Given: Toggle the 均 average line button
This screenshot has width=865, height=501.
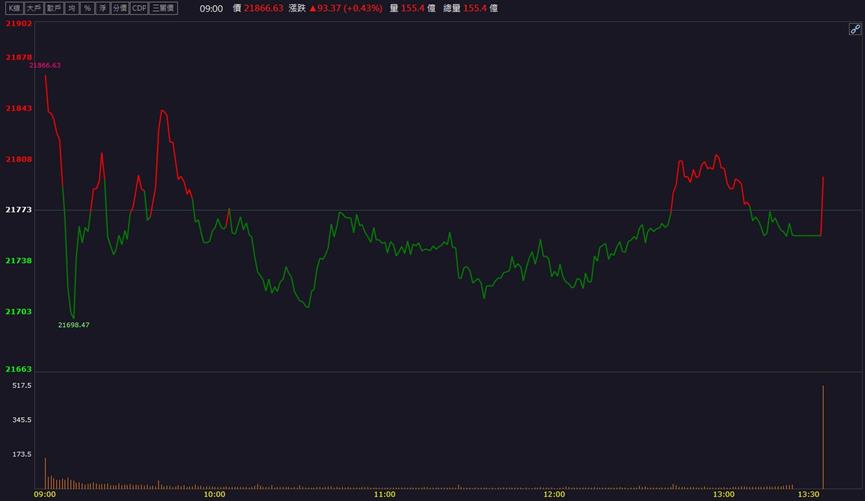Looking at the screenshot, I should [72, 8].
